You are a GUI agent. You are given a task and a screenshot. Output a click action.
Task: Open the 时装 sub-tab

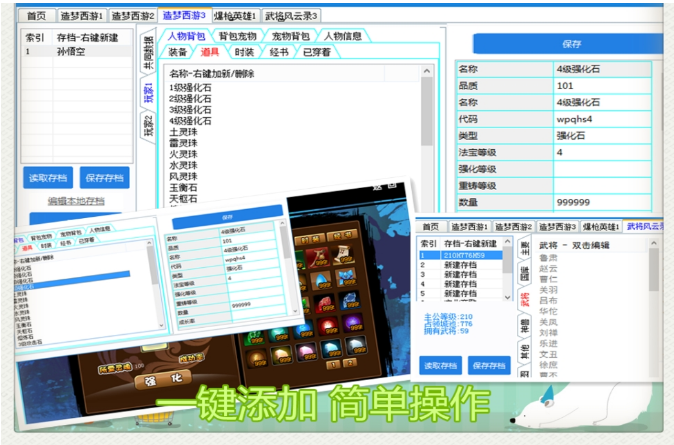(244, 52)
